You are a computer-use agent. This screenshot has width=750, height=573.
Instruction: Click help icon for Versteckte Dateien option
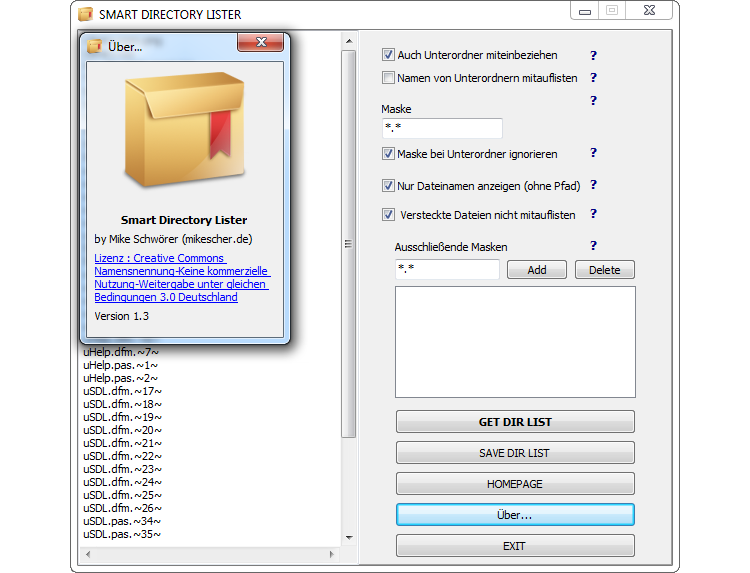593,214
